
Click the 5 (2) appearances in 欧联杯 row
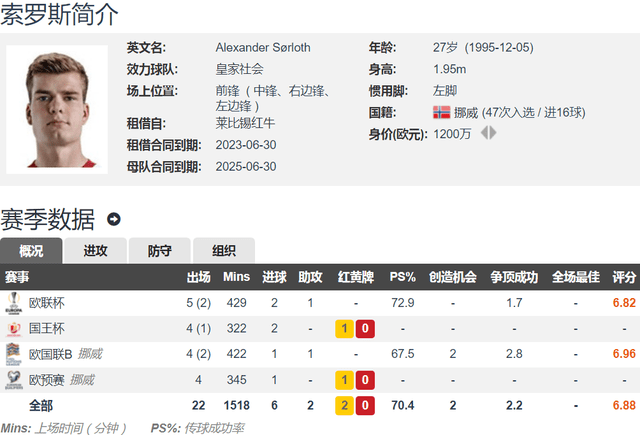[x=198, y=303]
